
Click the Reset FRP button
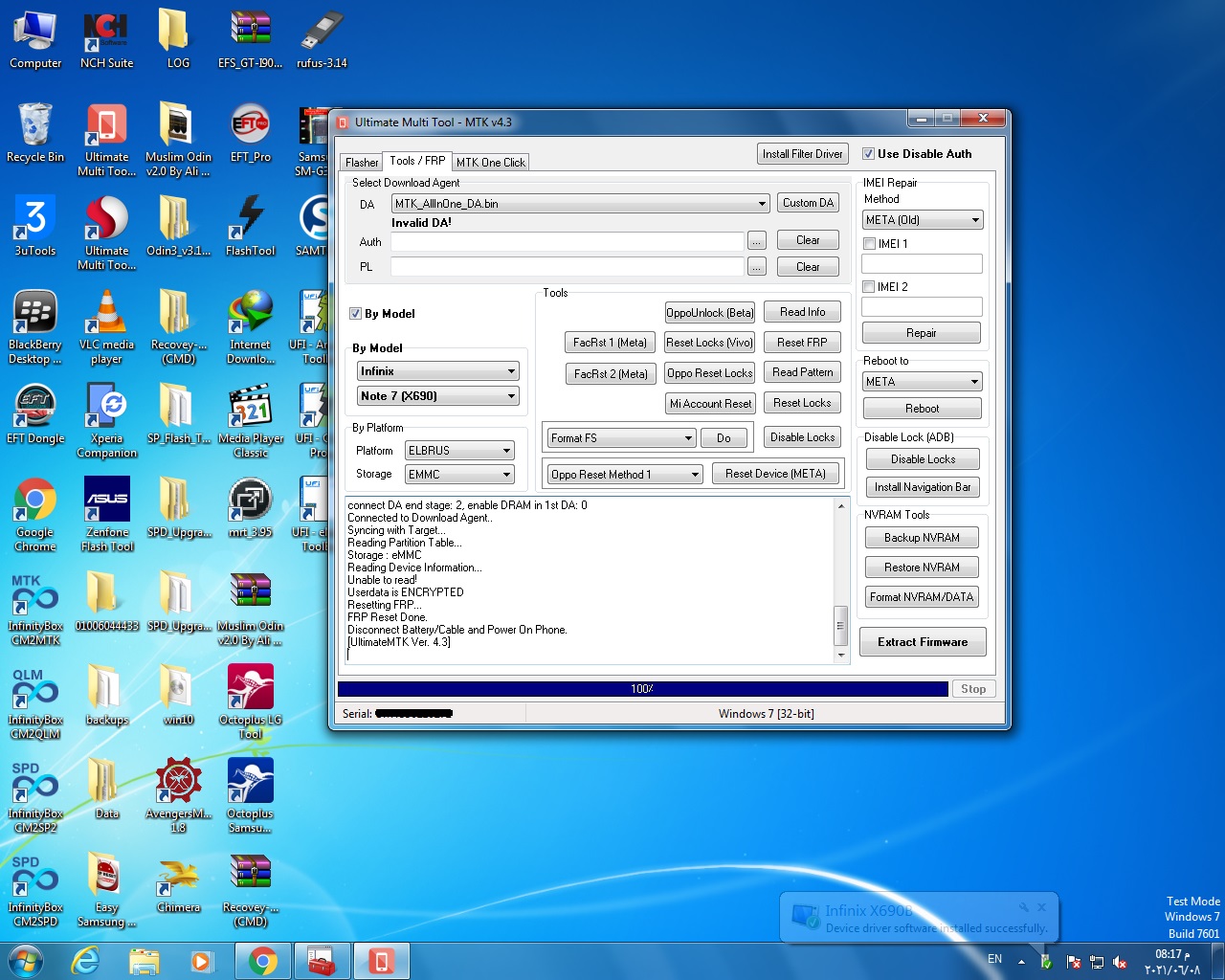(802, 343)
